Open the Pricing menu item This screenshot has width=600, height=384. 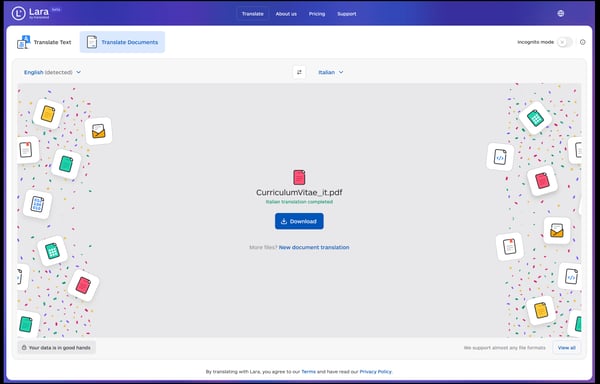pos(317,14)
